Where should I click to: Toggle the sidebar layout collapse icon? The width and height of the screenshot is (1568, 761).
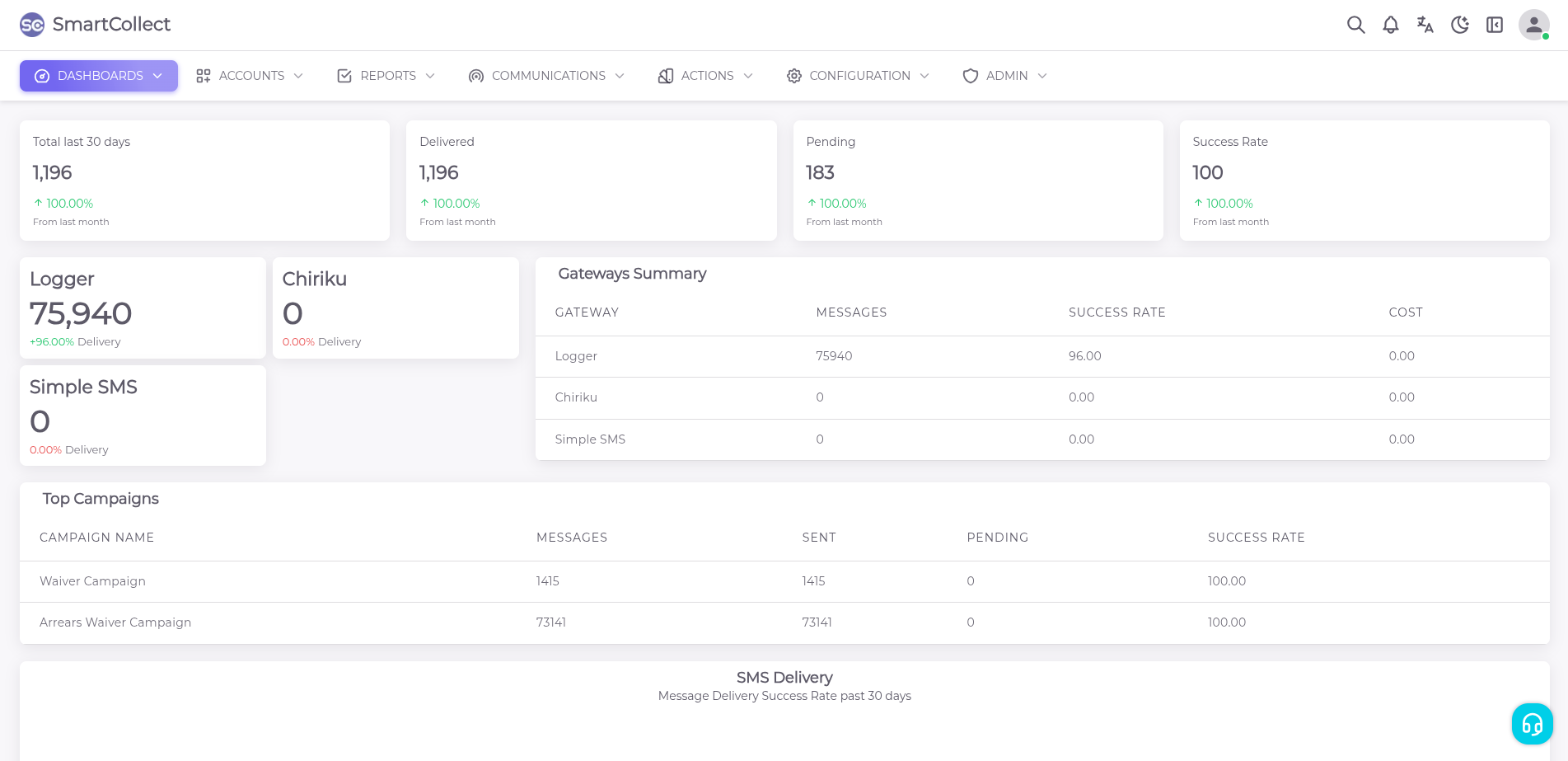(1494, 25)
